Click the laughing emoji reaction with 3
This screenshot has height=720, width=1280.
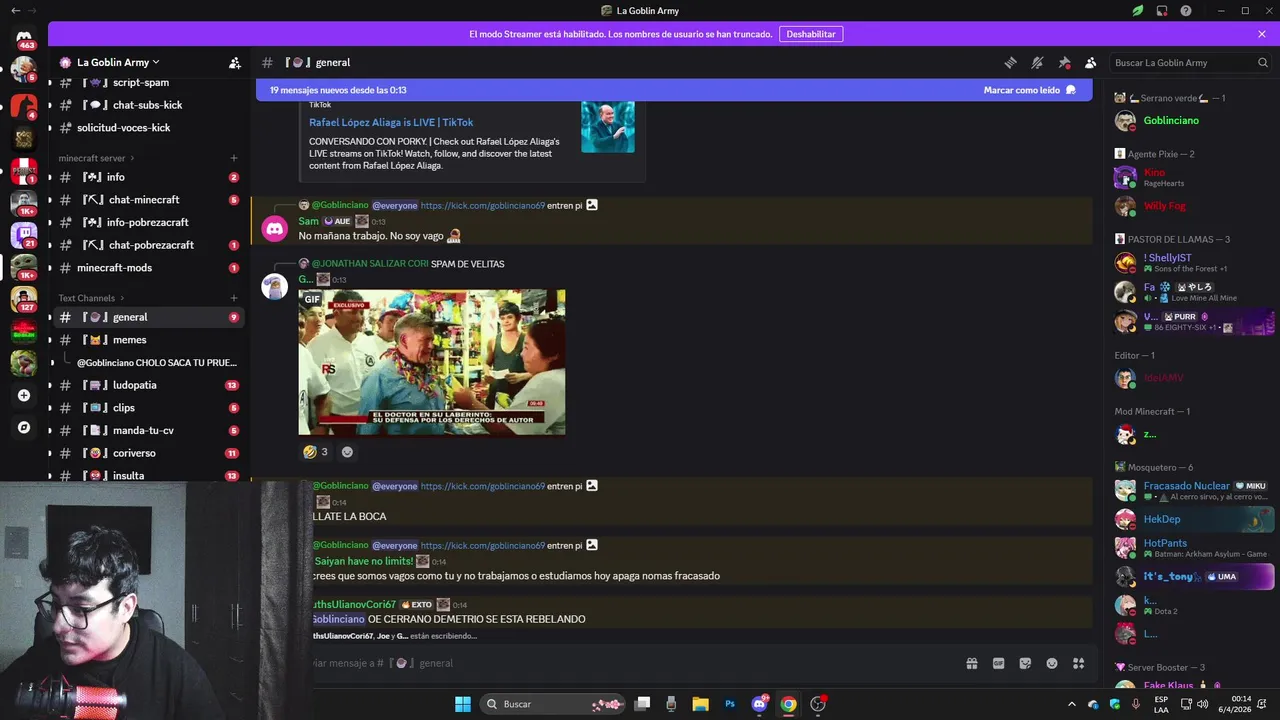click(x=315, y=452)
